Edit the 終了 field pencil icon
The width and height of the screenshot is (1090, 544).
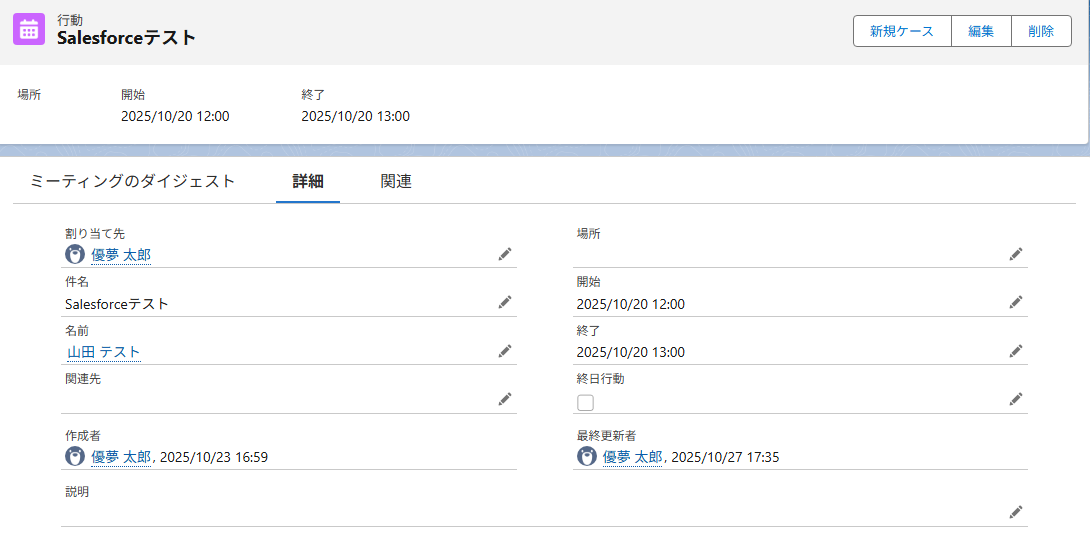point(1016,351)
